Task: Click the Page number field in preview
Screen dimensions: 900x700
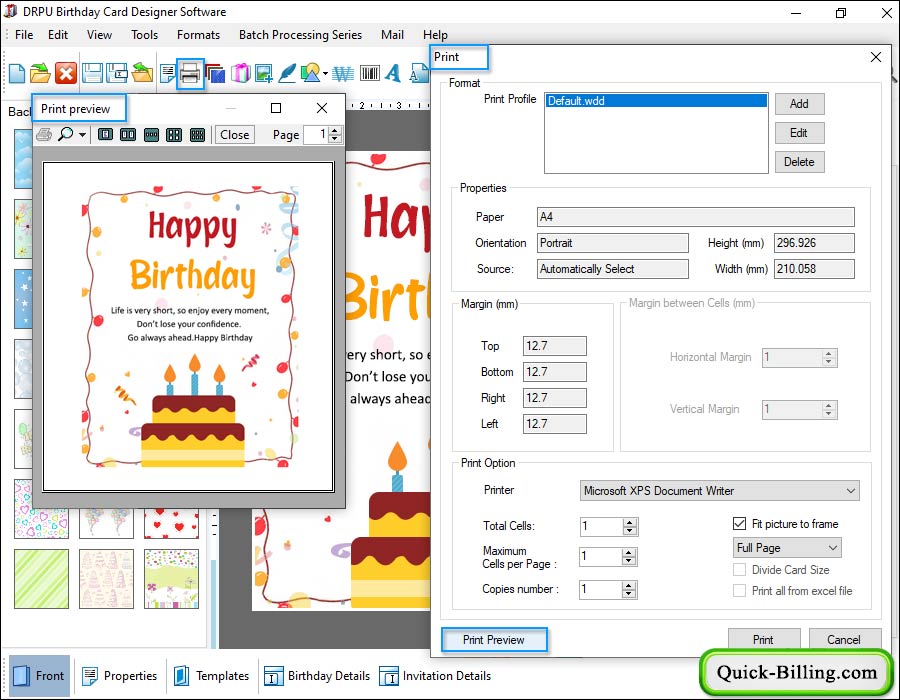Action: [x=316, y=135]
